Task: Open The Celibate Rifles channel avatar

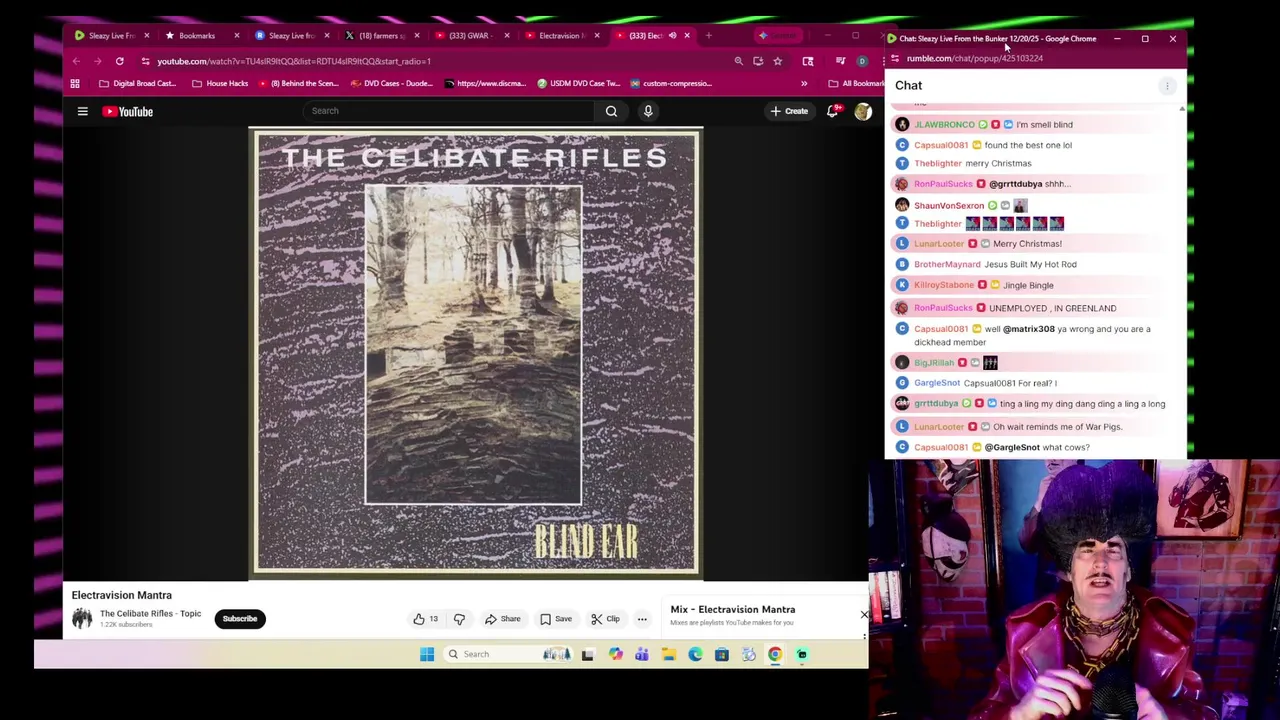Action: (82, 619)
